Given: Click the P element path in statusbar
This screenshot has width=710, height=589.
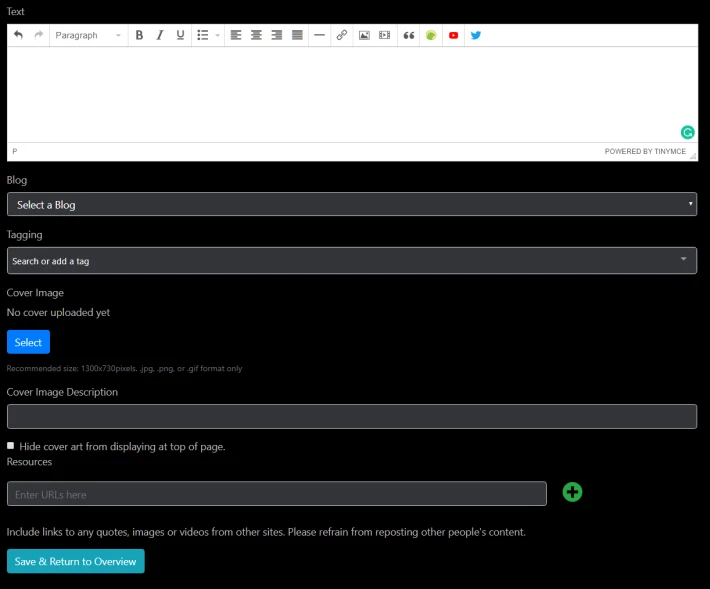Looking at the screenshot, I should [14, 151].
